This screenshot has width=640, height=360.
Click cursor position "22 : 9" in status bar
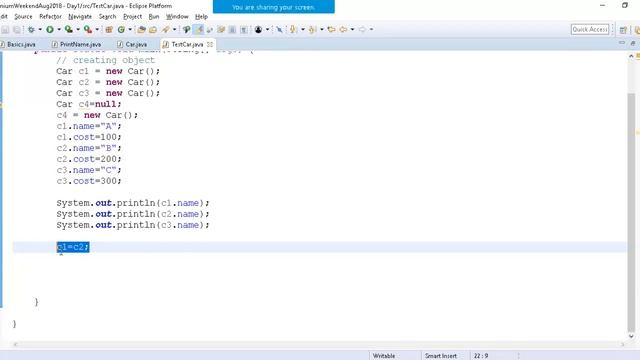[481, 356]
